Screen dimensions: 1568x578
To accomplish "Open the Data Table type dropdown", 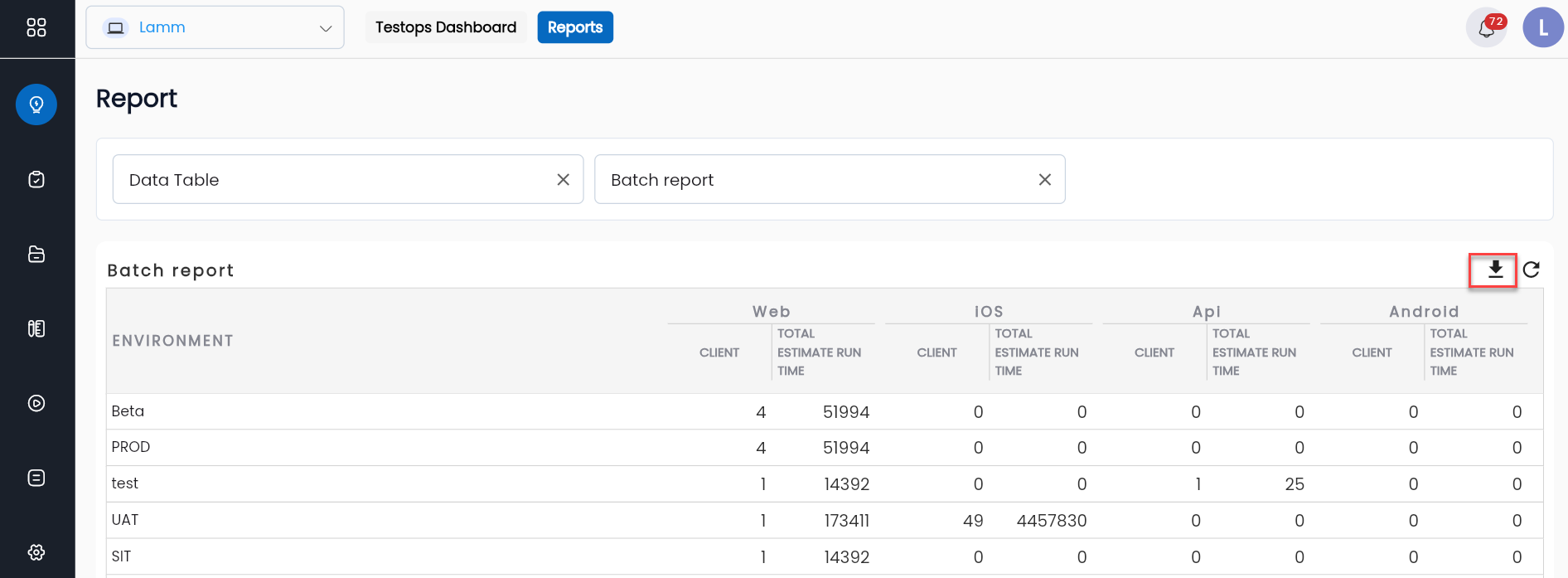I will [348, 179].
